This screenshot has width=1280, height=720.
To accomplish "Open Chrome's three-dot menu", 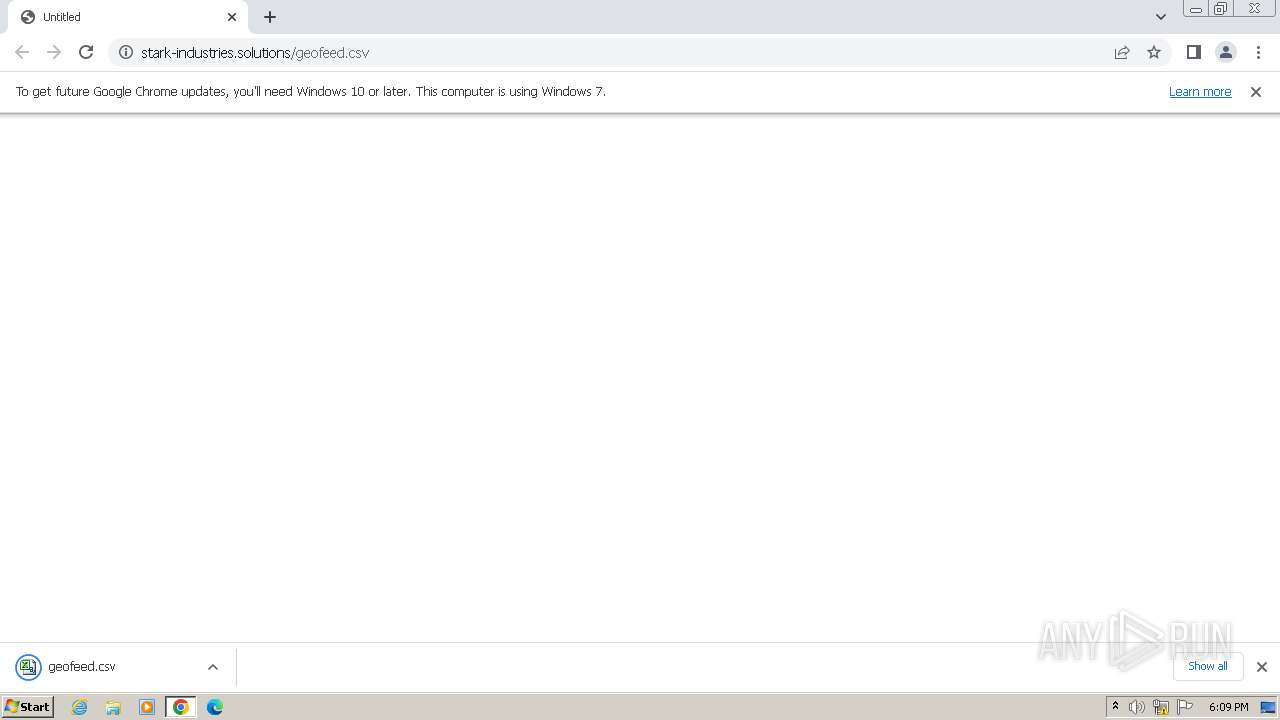I will (x=1256, y=52).
